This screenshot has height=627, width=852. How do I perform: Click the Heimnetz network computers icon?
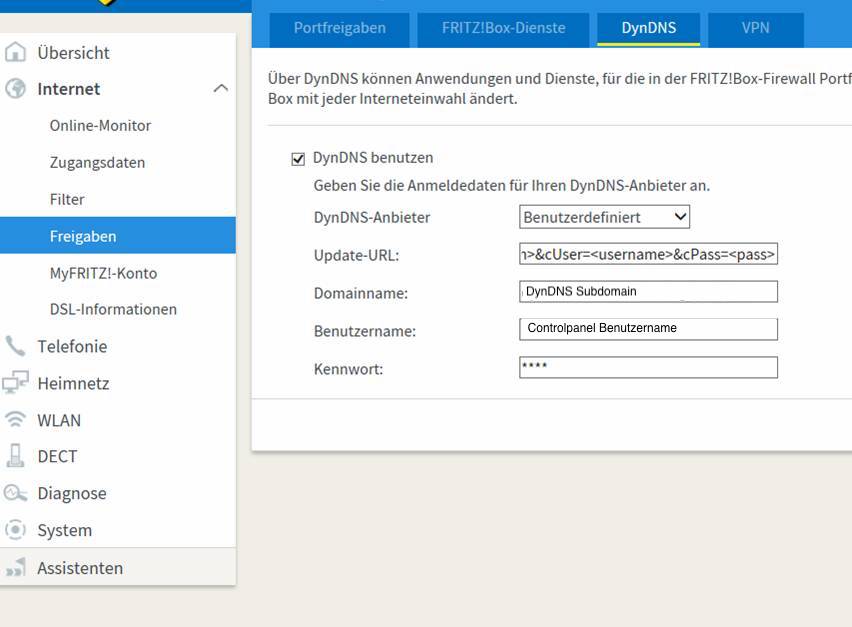15,383
